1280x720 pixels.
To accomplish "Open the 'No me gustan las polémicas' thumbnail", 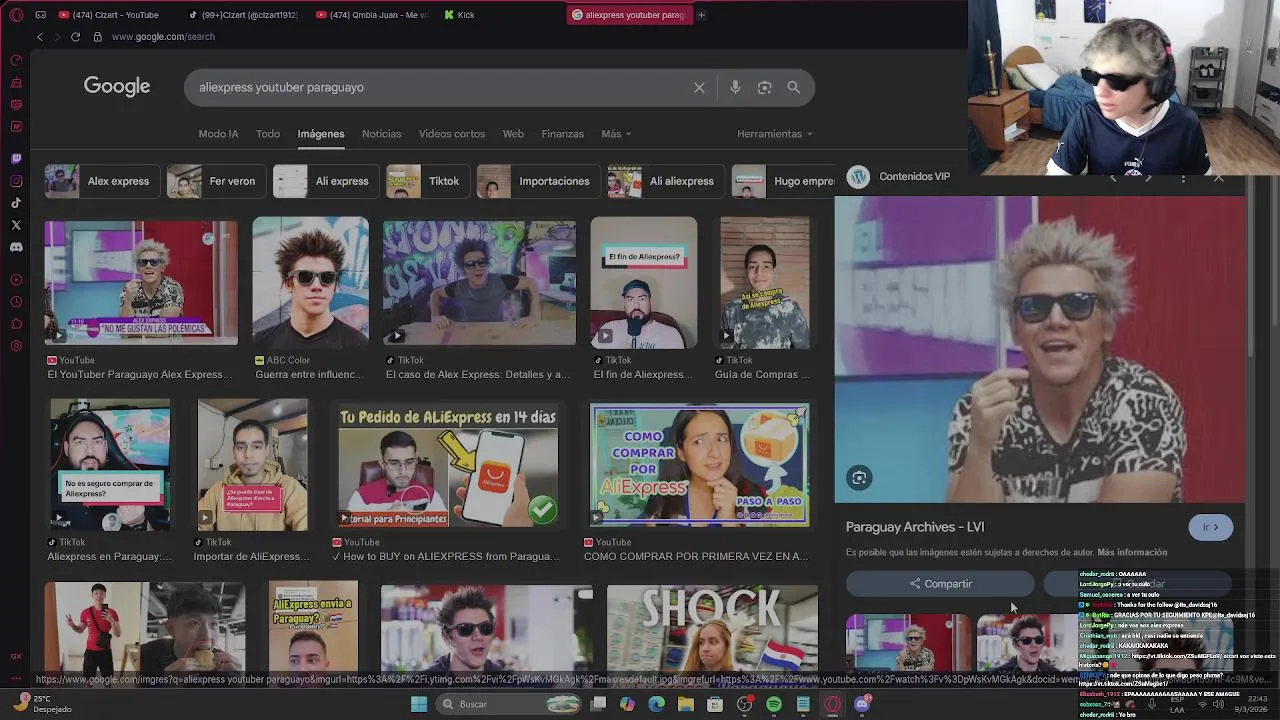I will [141, 283].
